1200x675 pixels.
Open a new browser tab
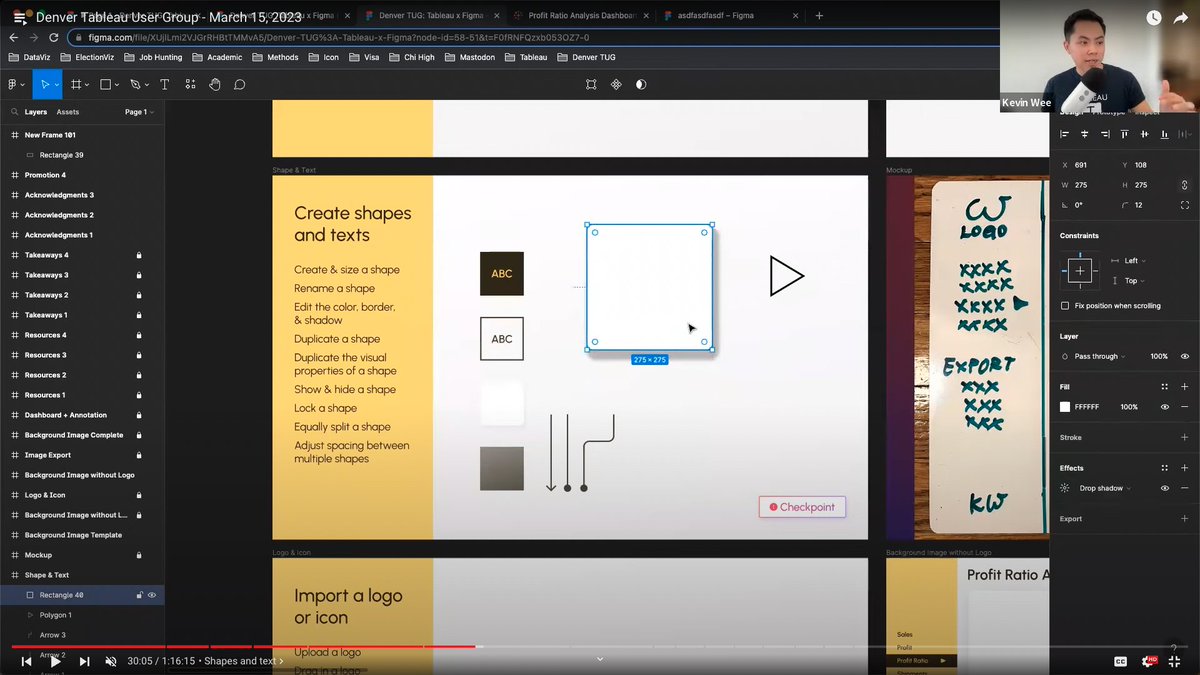click(819, 16)
